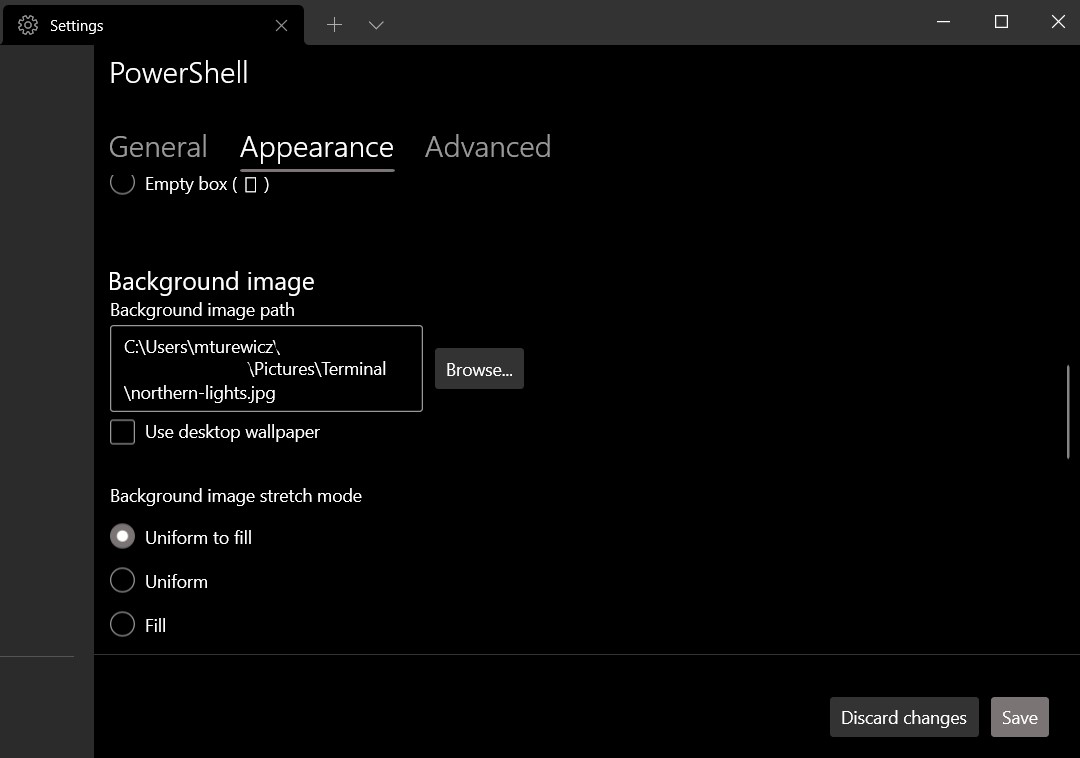This screenshot has width=1080, height=758.
Task: Enable Use desktop wallpaper checkbox
Action: (123, 432)
